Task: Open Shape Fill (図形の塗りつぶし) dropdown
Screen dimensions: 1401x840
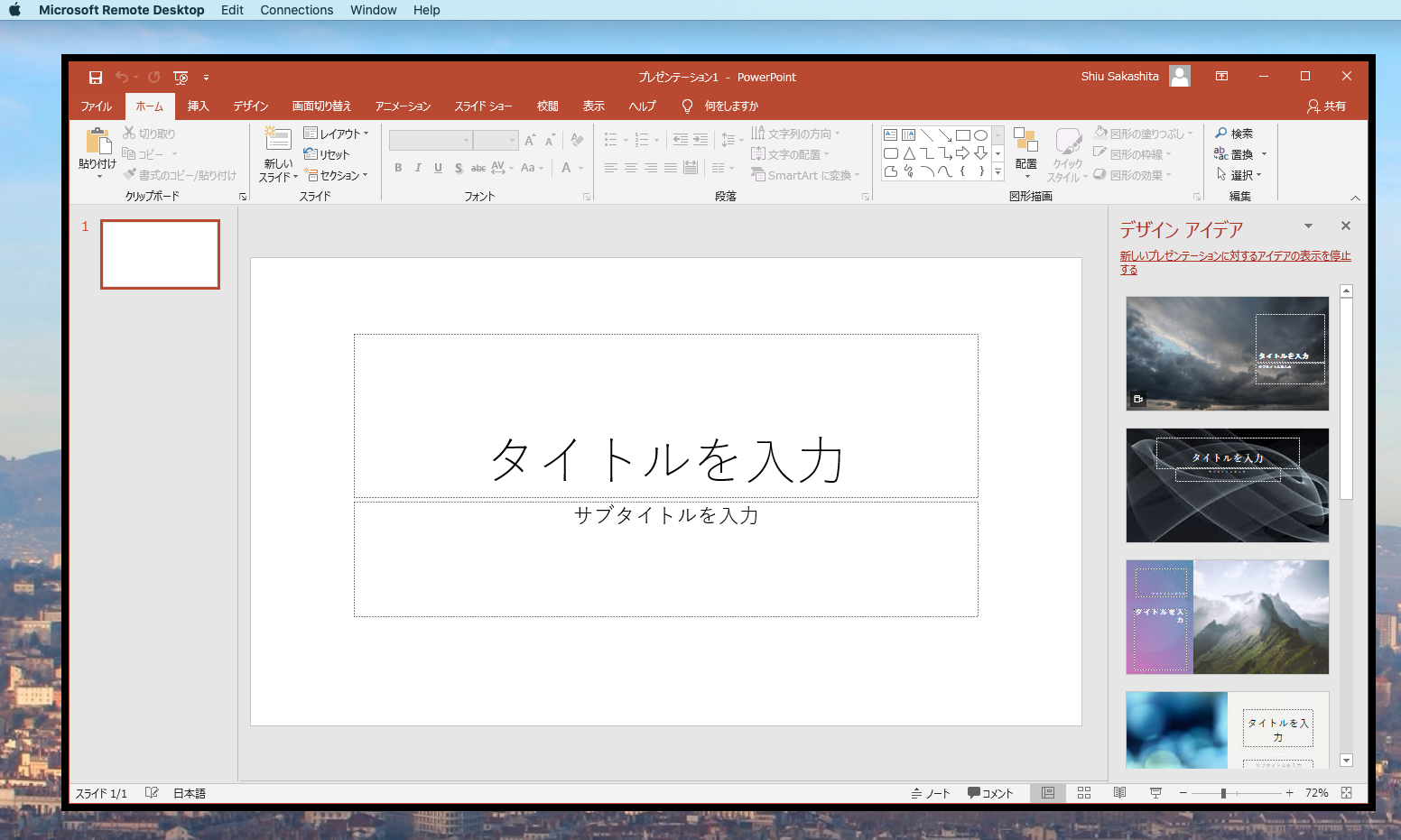Action: [x=1144, y=133]
